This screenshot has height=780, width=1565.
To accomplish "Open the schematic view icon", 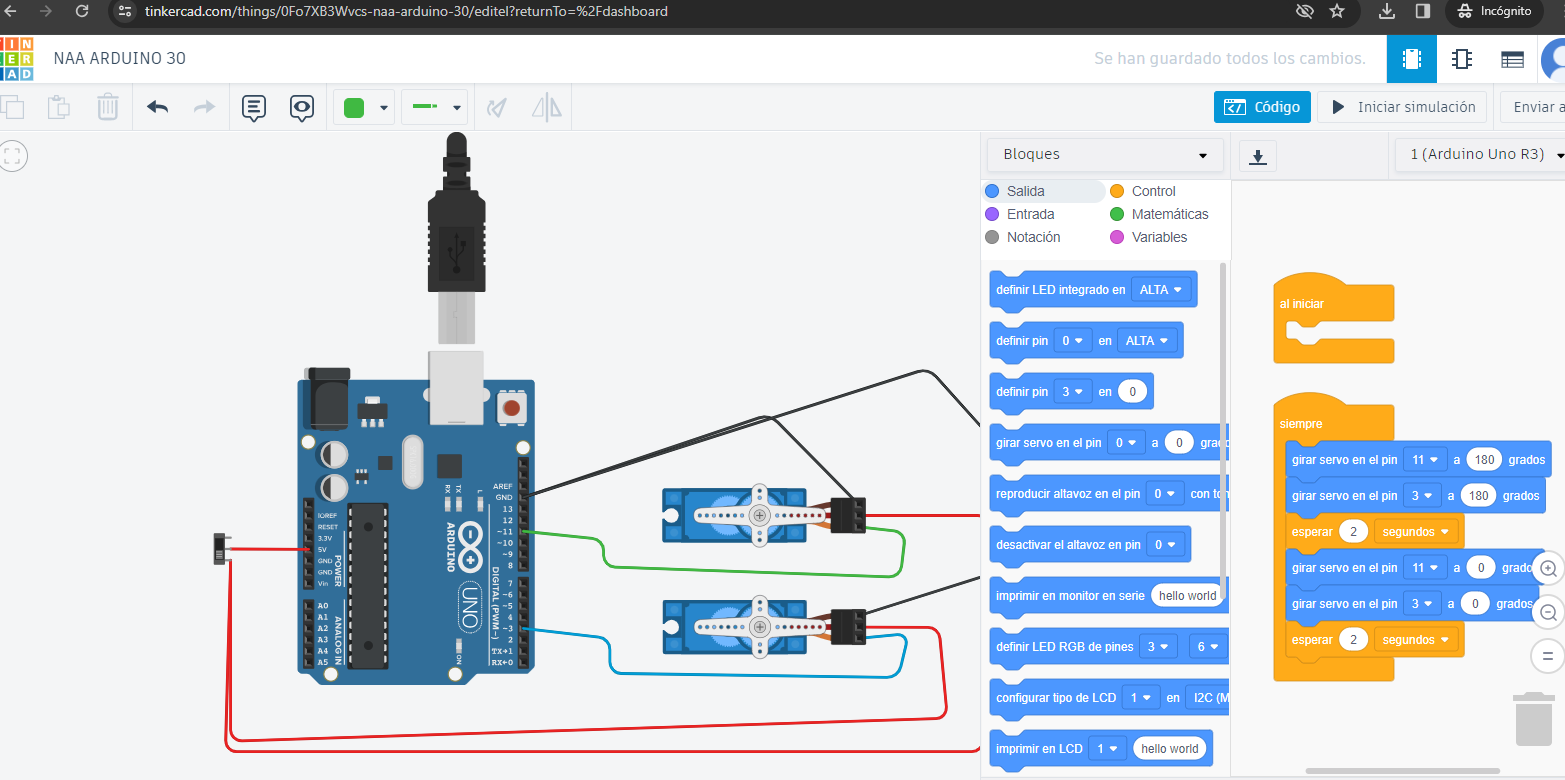I will (x=1461, y=59).
